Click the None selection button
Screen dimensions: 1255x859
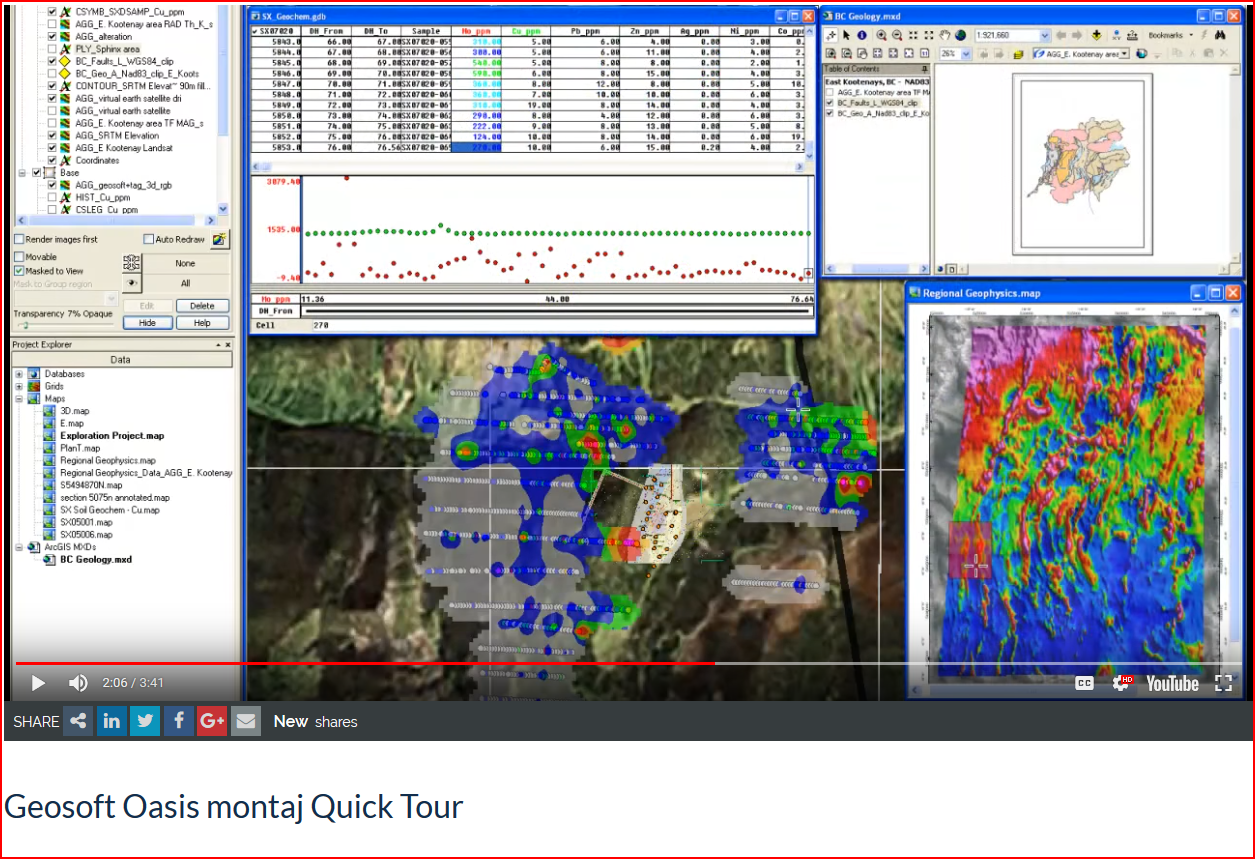pos(185,264)
